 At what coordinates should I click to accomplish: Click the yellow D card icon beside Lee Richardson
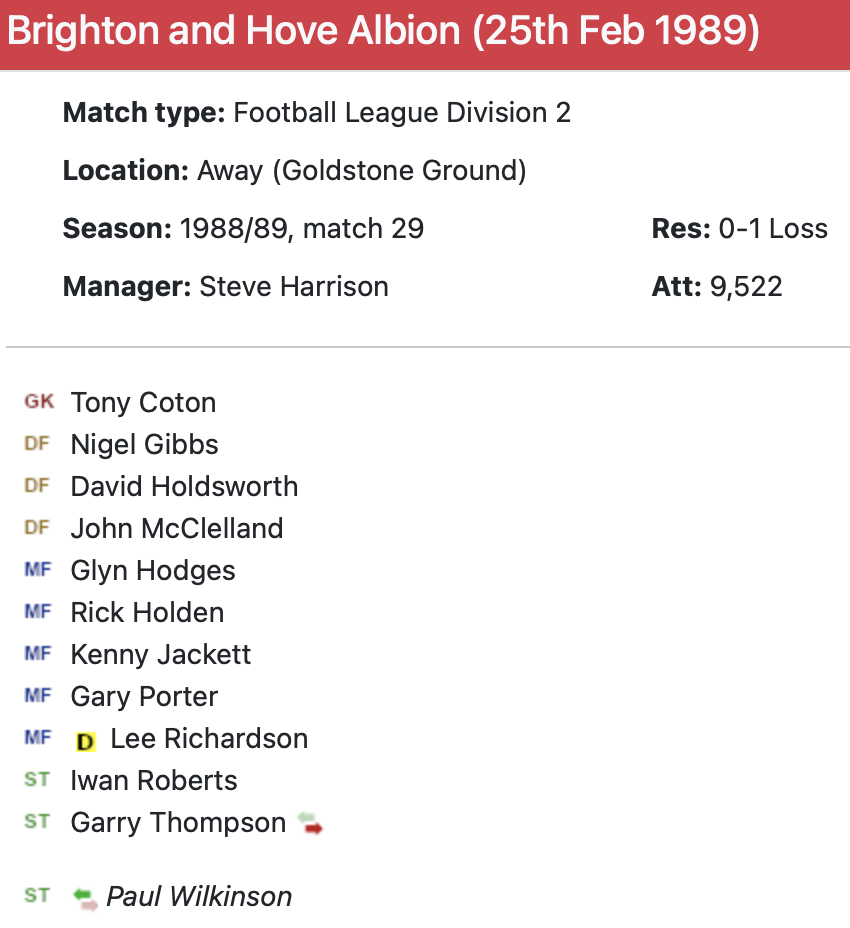(x=86, y=741)
